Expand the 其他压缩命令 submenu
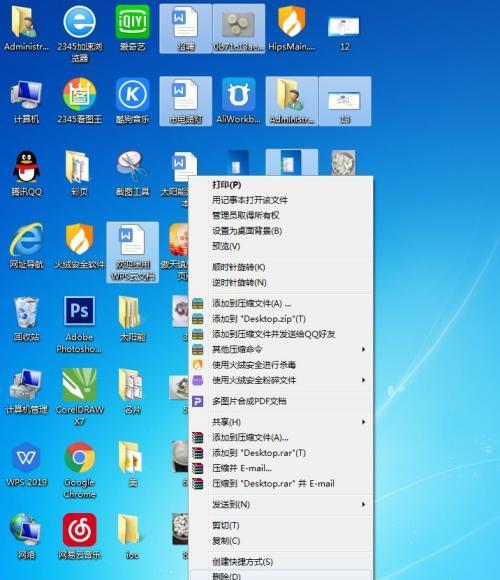 [281, 349]
